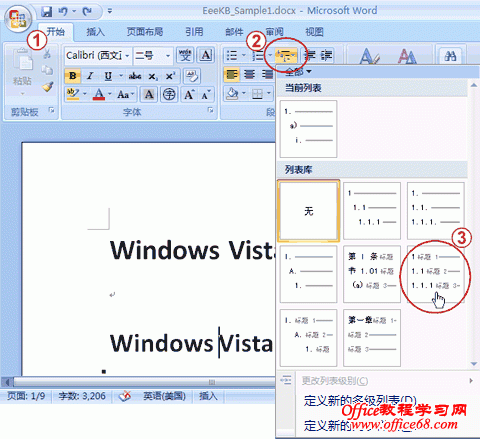Switch to the 开始 tab
The width and height of the screenshot is (480, 439).
55,32
